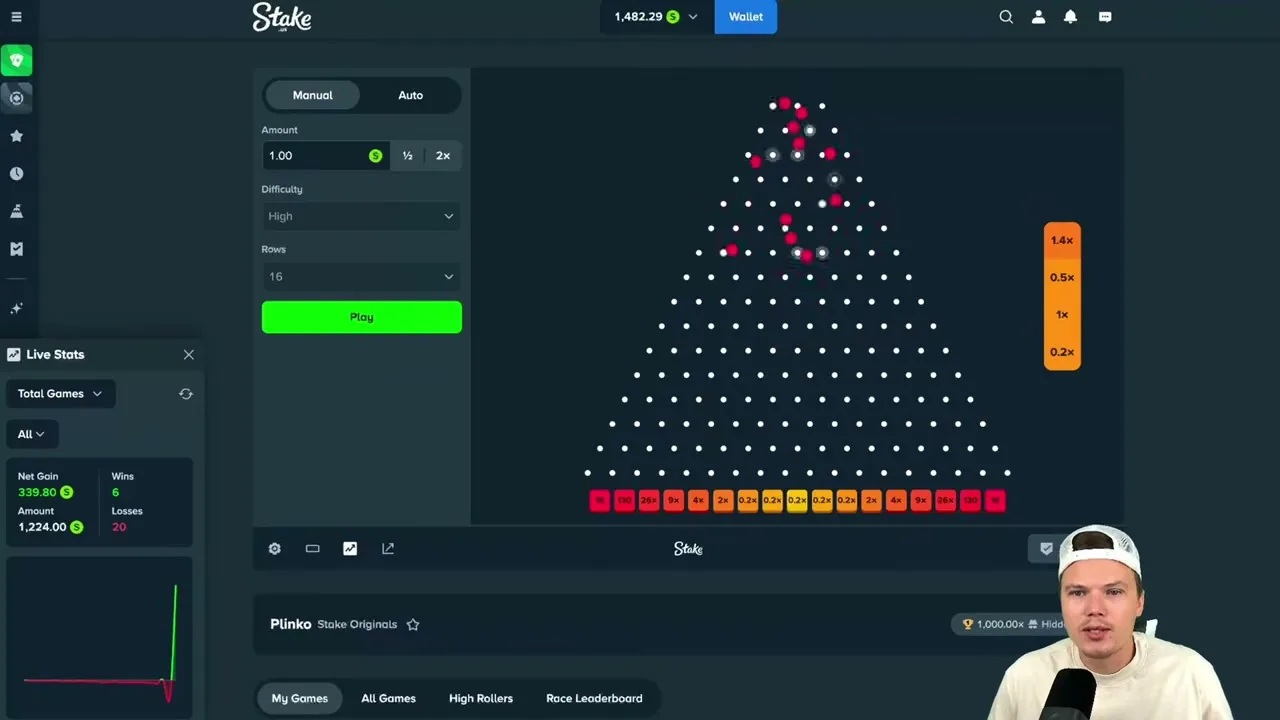Click the Live Stats chart icon in panel header
This screenshot has height=720, width=1280.
[x=14, y=355]
